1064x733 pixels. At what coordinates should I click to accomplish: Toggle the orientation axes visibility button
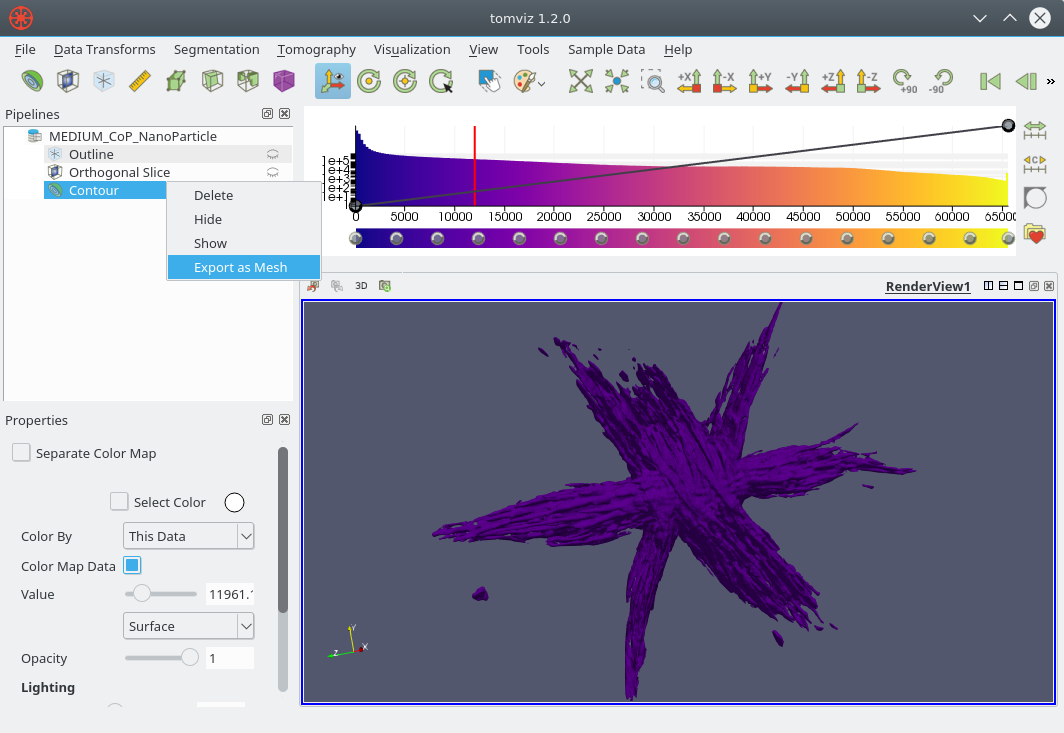(332, 81)
